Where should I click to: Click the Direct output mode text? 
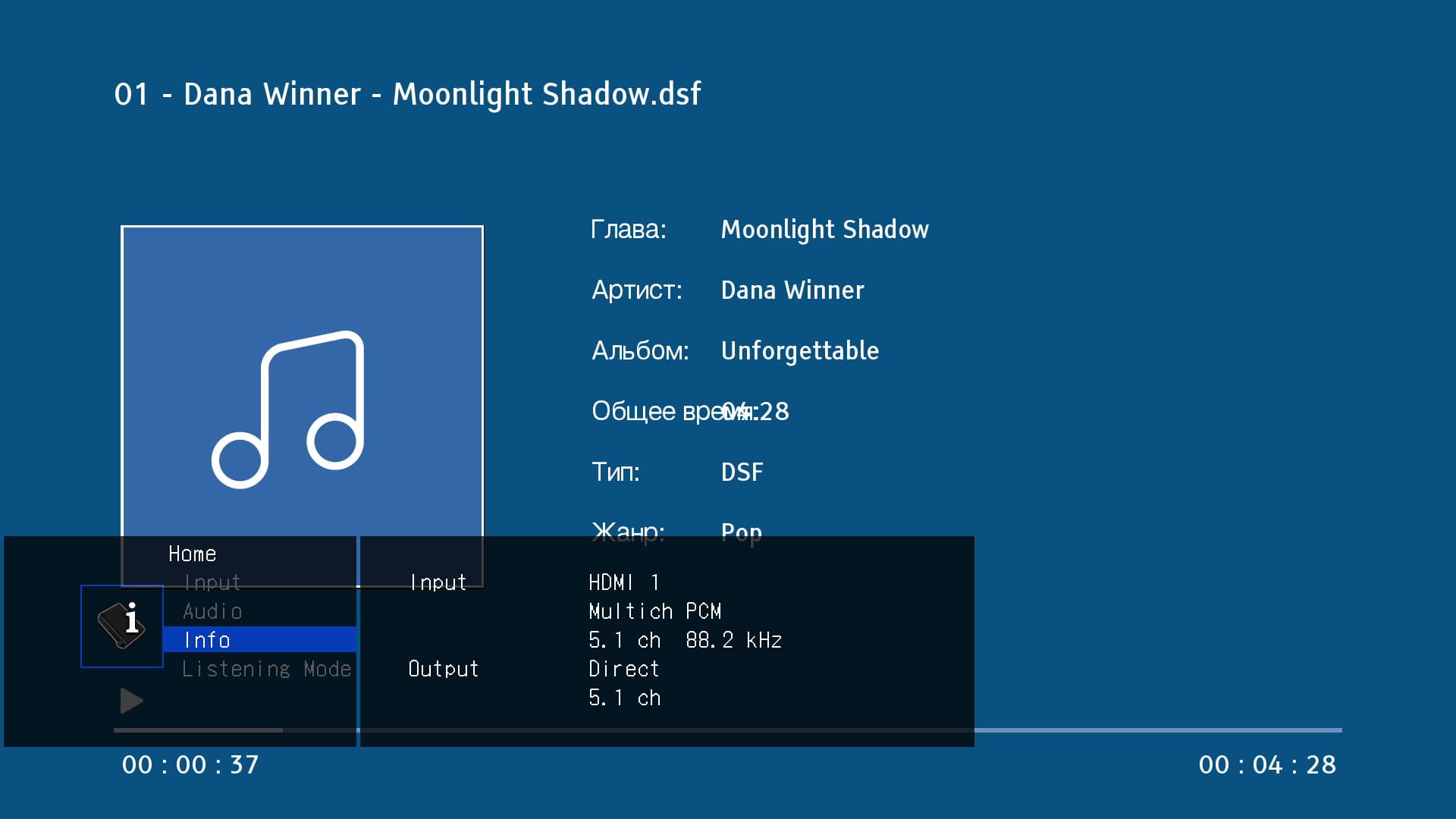coord(623,669)
